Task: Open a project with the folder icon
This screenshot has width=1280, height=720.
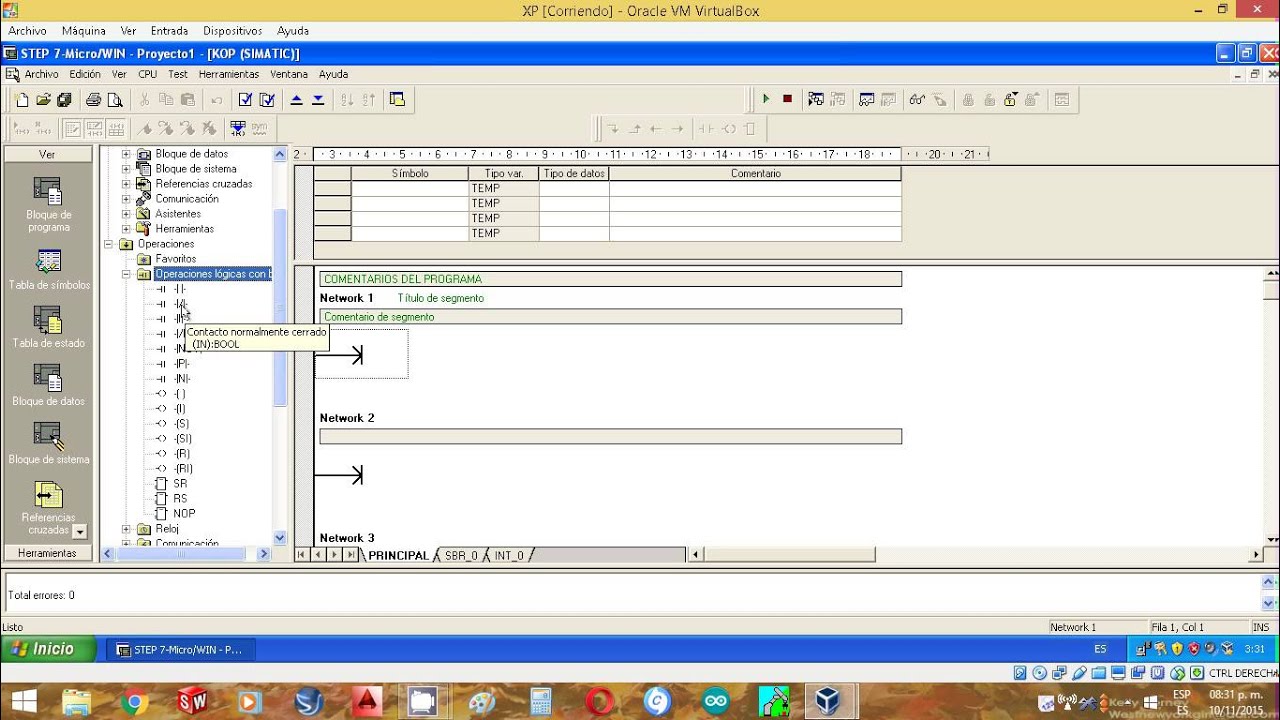Action: pos(43,99)
